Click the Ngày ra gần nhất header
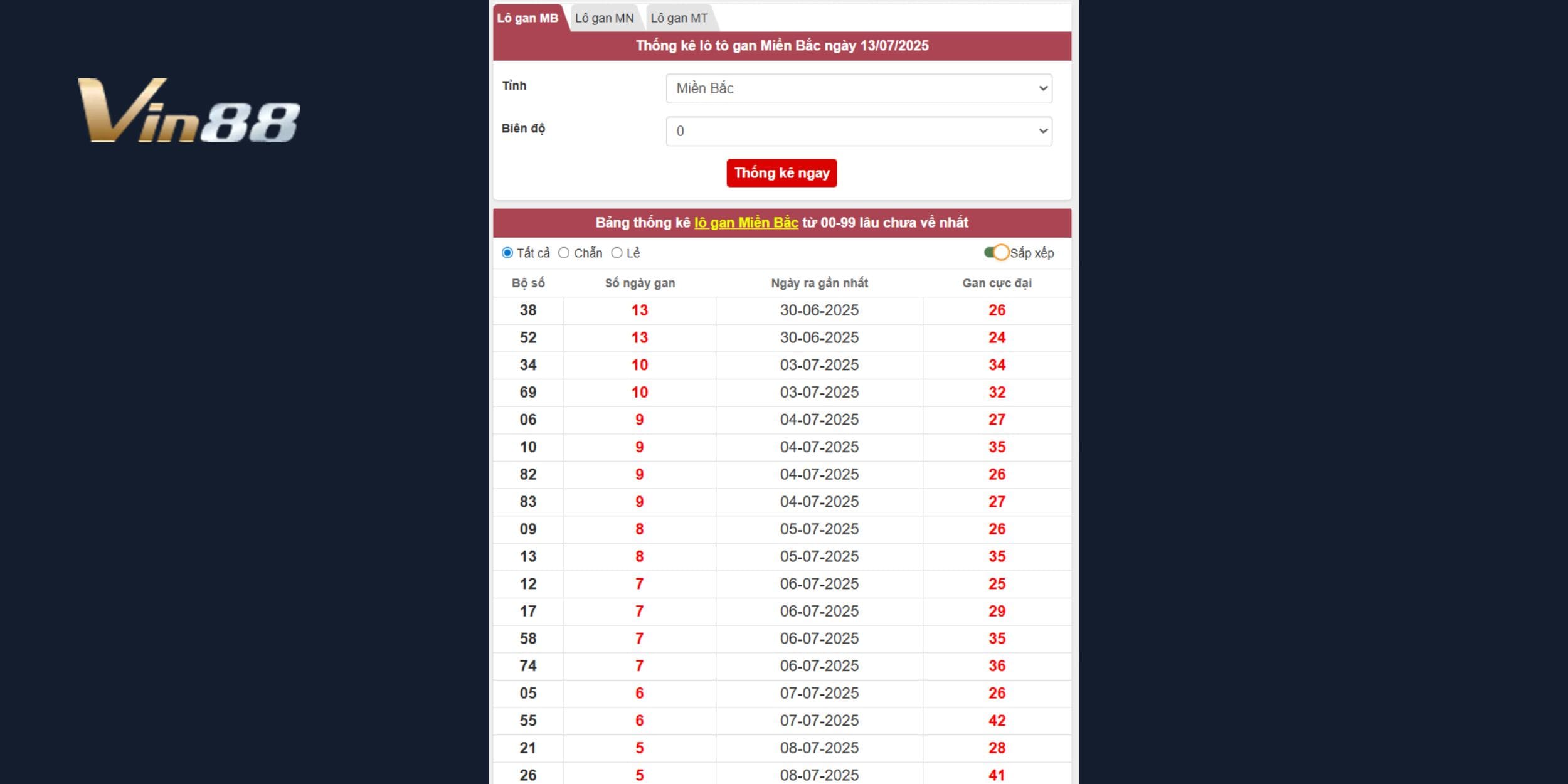Image resolution: width=1568 pixels, height=784 pixels. point(819,283)
